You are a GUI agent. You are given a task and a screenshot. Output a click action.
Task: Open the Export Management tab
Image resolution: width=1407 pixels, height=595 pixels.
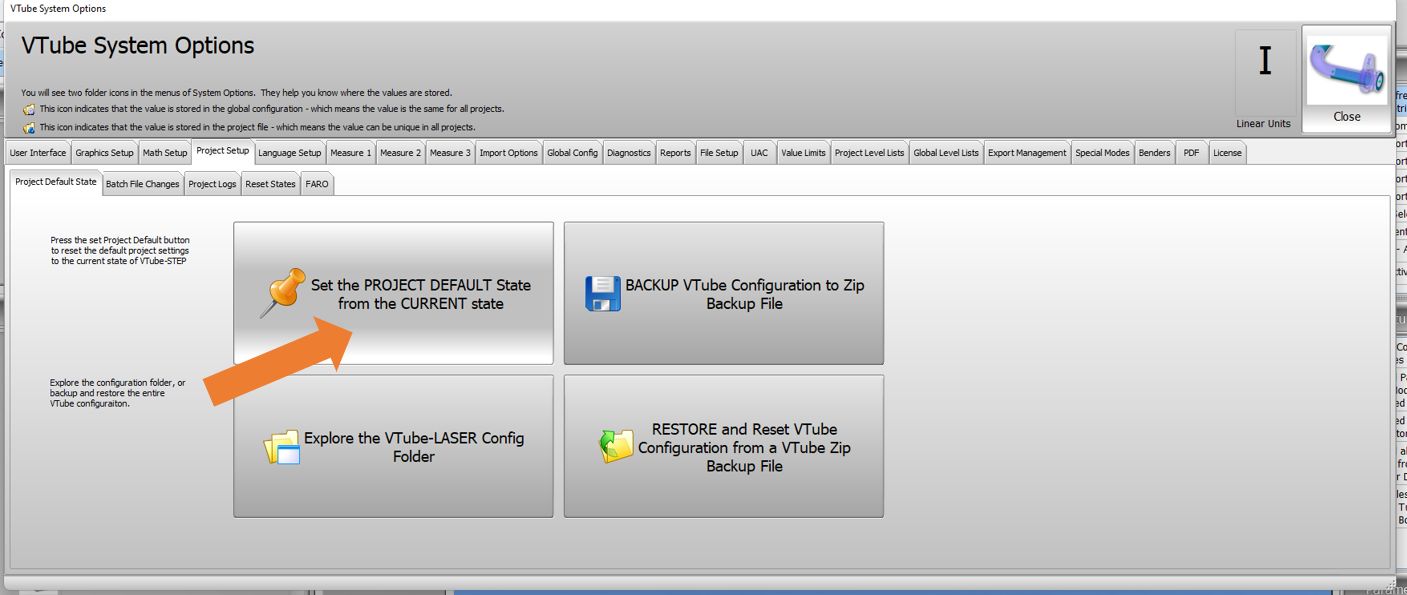[x=1027, y=153]
